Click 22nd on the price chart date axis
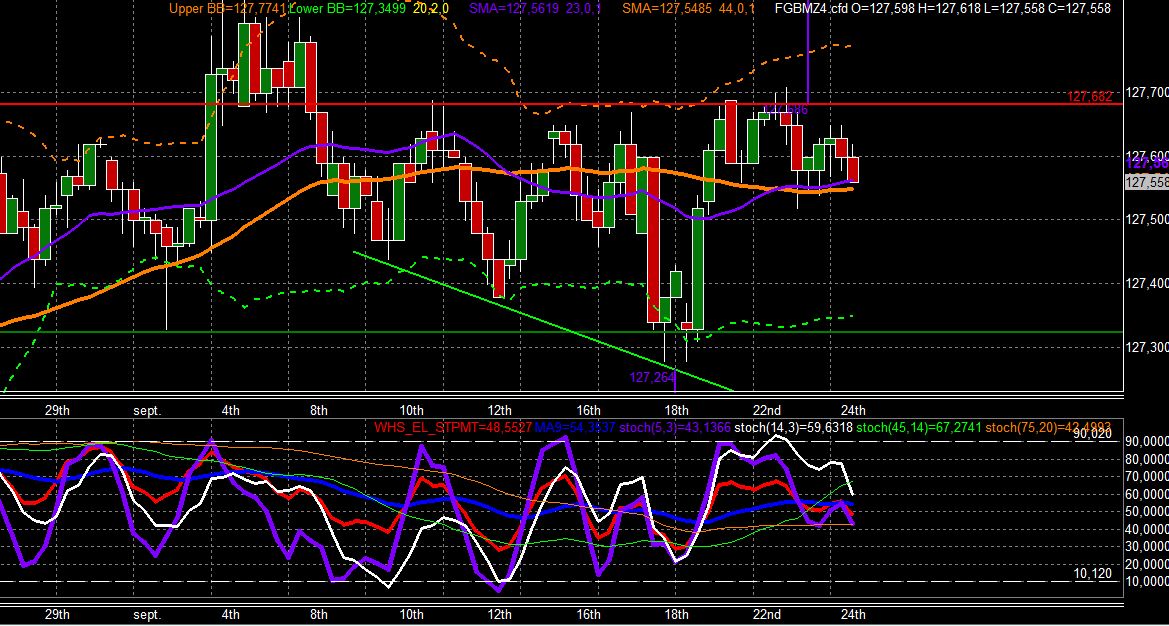The image size is (1169, 626). click(766, 411)
